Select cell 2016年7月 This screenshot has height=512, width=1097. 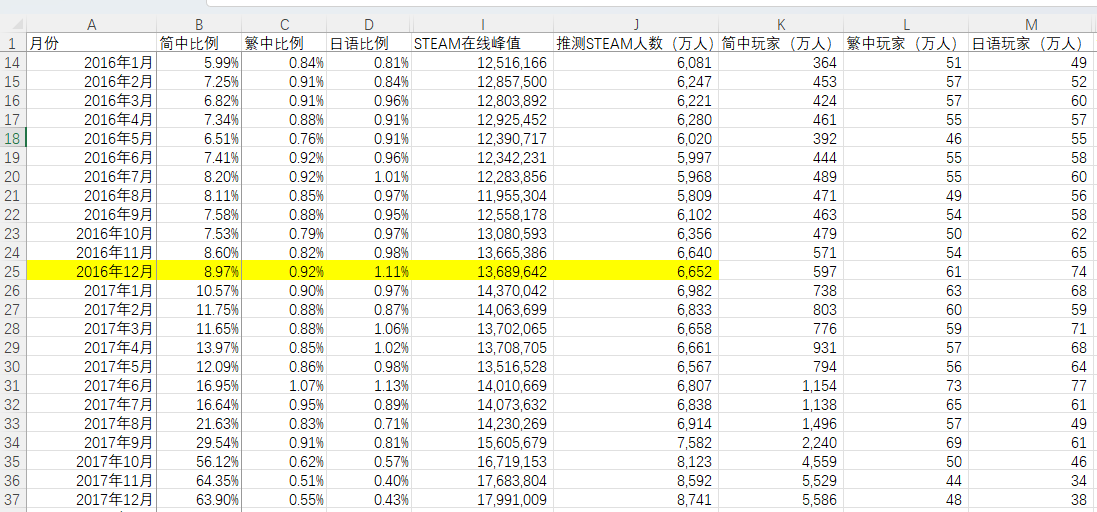92,176
